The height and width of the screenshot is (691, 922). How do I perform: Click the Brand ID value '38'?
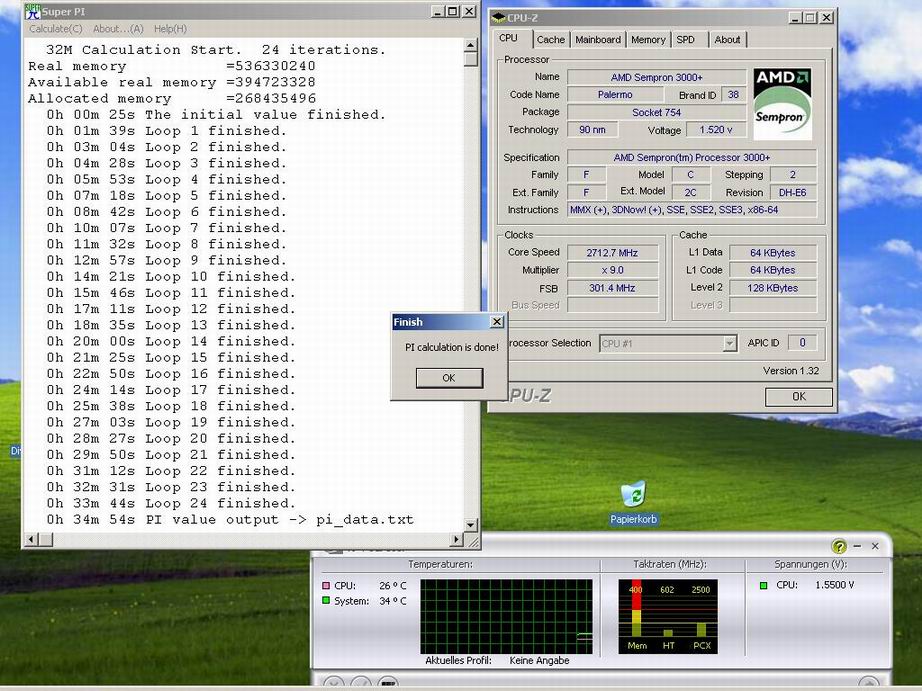[x=733, y=95]
